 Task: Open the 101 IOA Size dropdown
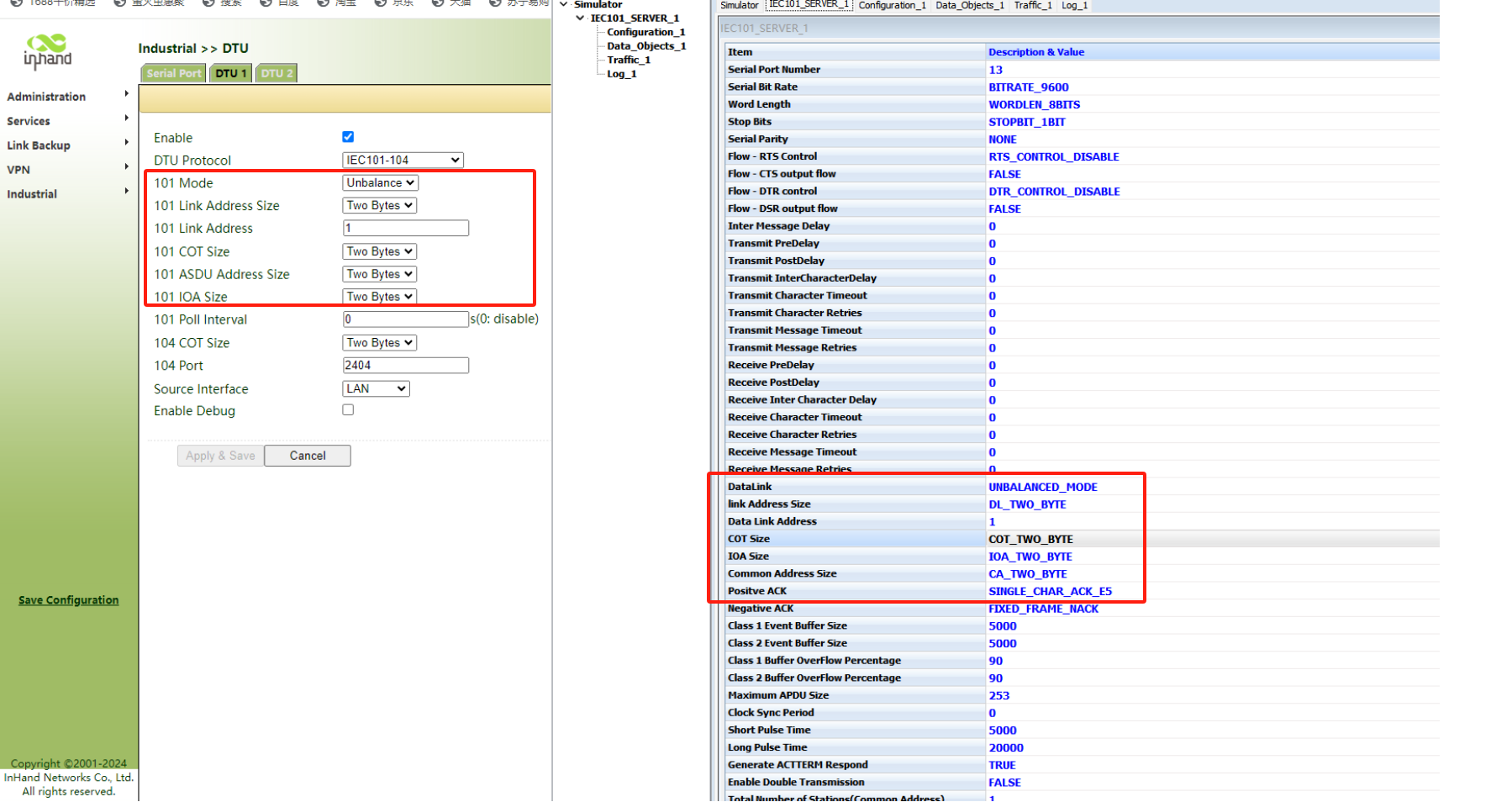[x=380, y=297]
